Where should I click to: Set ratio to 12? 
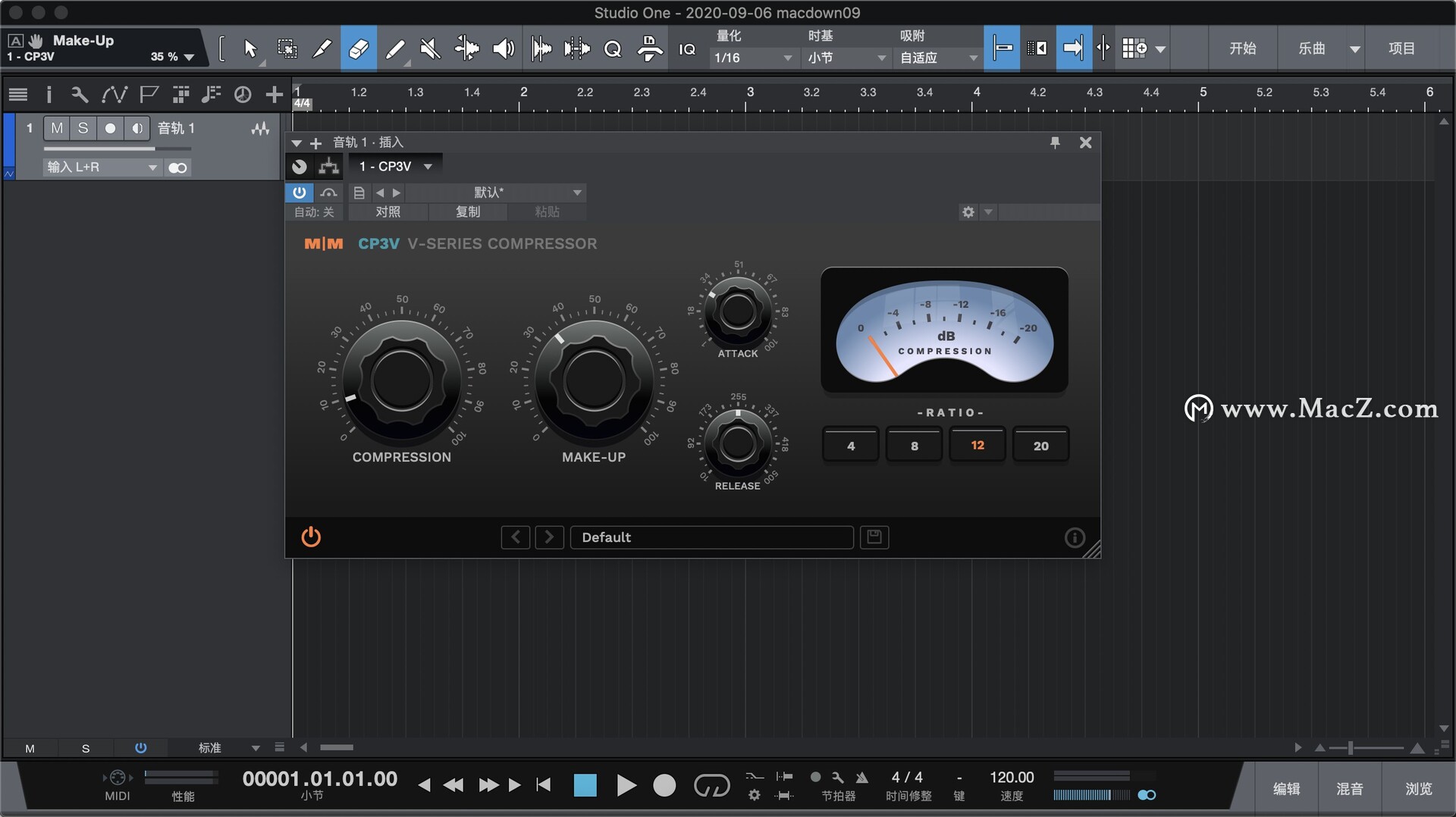point(977,446)
